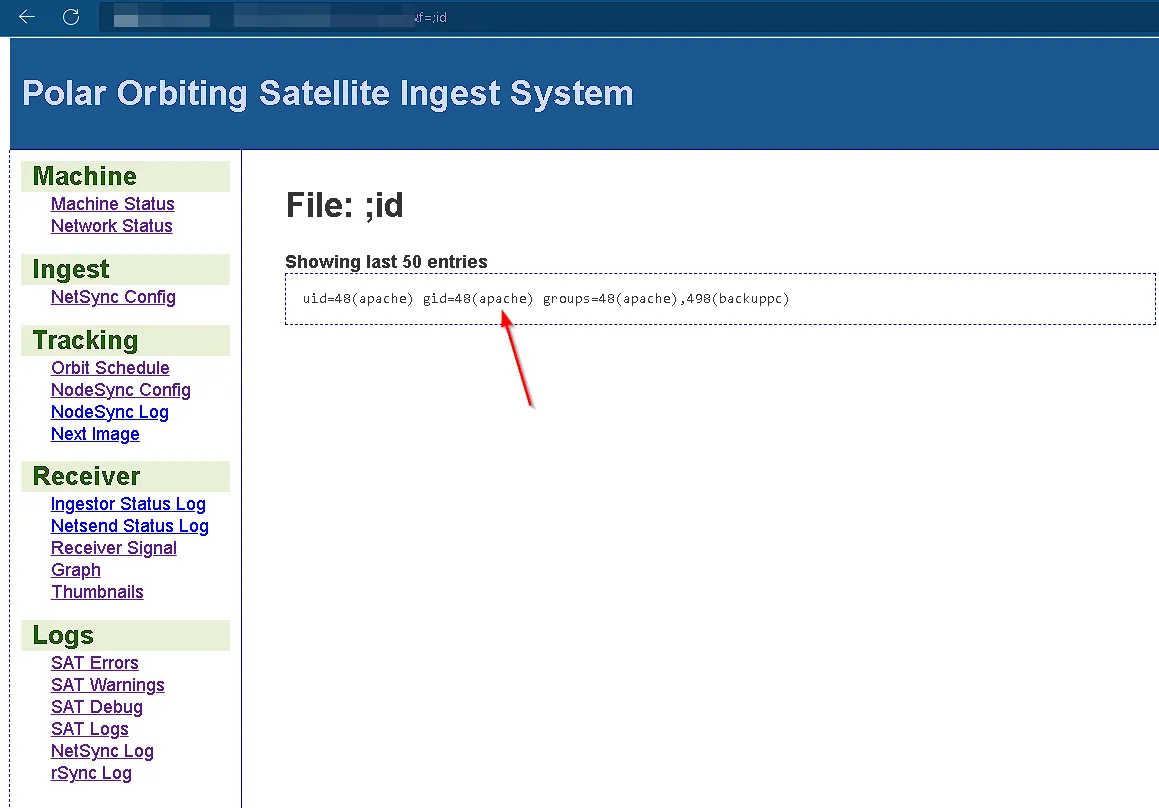Open the SAT Debug log
This screenshot has width=1159, height=808.
pyautogui.click(x=96, y=707)
